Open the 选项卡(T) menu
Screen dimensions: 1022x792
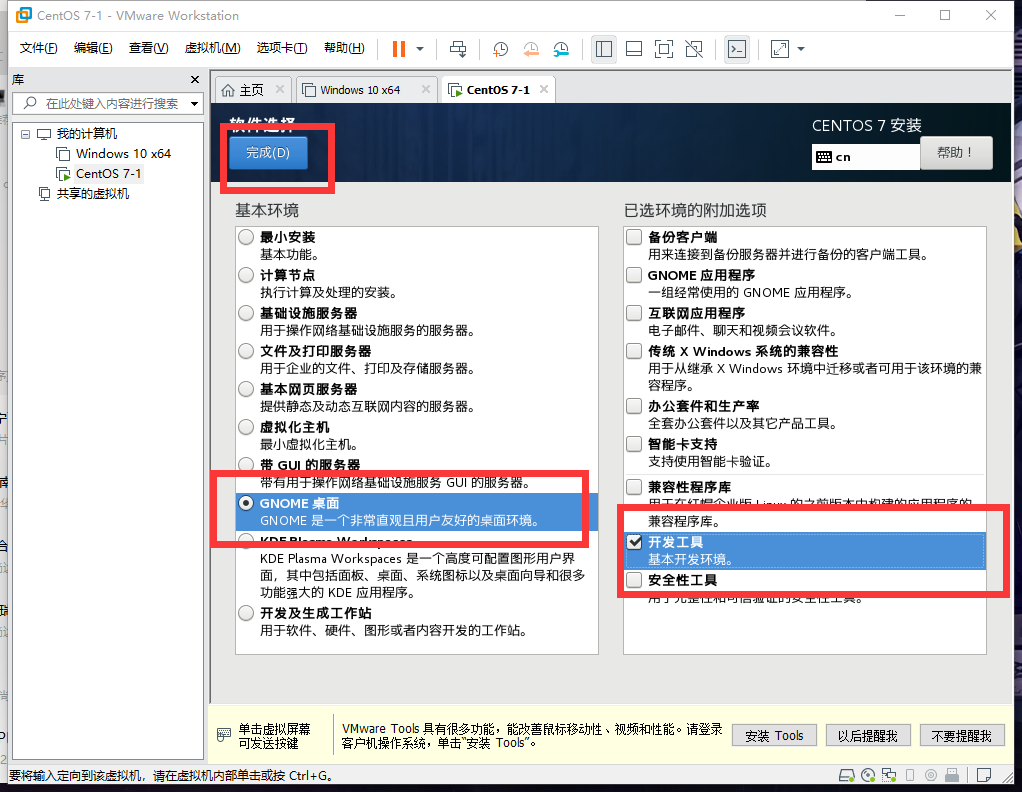(282, 48)
